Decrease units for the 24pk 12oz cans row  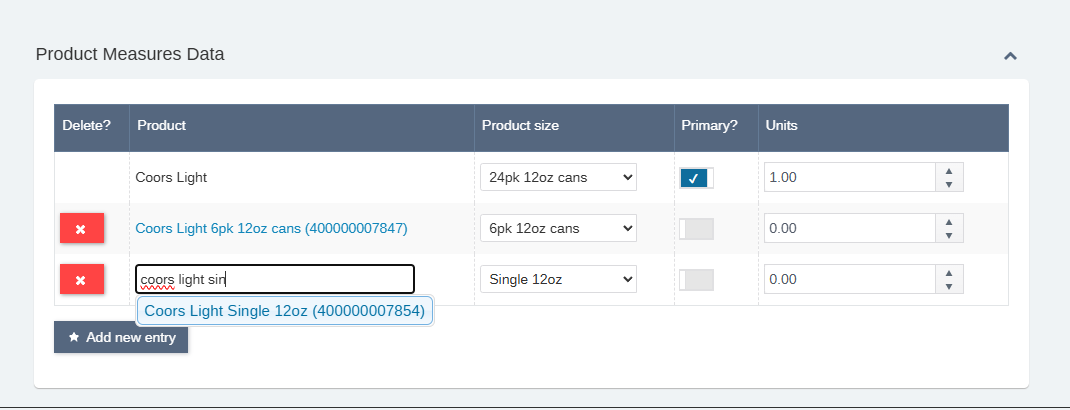tap(949, 185)
